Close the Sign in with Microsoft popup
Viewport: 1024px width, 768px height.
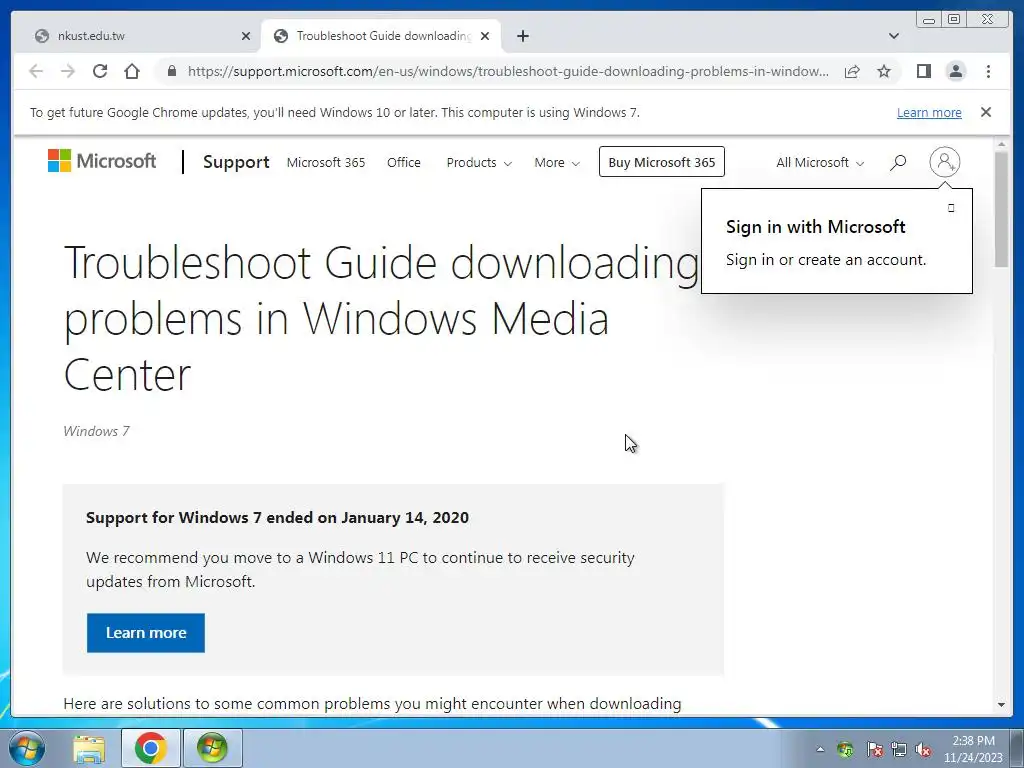pos(951,208)
